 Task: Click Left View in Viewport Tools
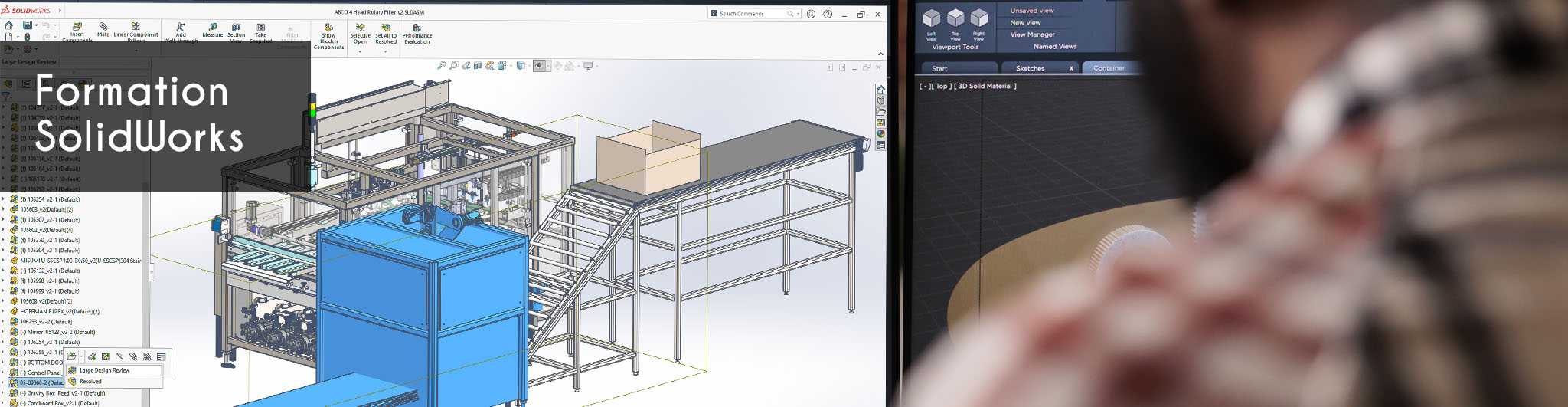coord(931,24)
